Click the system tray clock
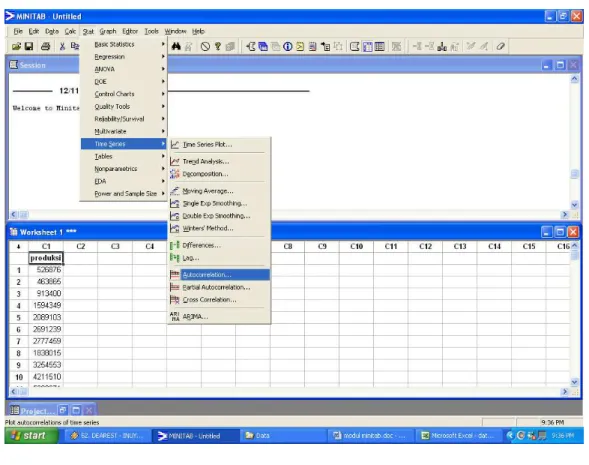This screenshot has height=465, width=589. (563, 435)
